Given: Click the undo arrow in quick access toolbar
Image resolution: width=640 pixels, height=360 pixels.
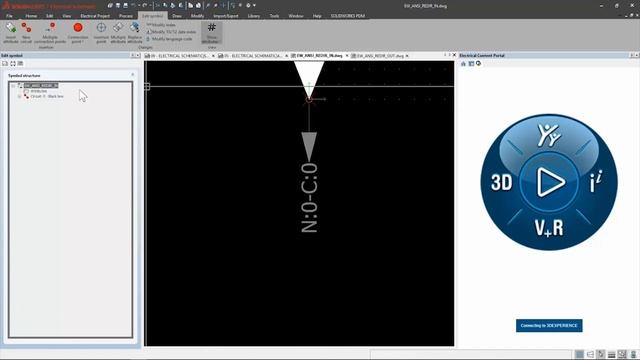Looking at the screenshot, I should point(133,6).
